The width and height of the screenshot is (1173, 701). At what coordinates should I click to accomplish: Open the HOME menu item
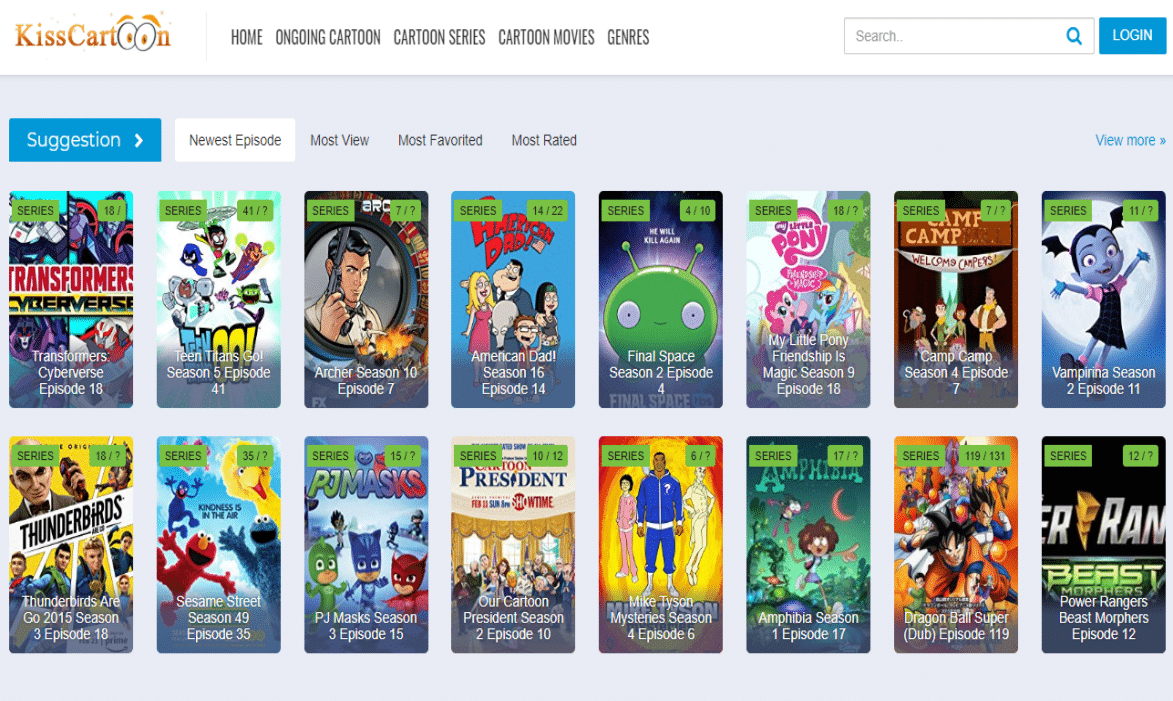coord(246,37)
